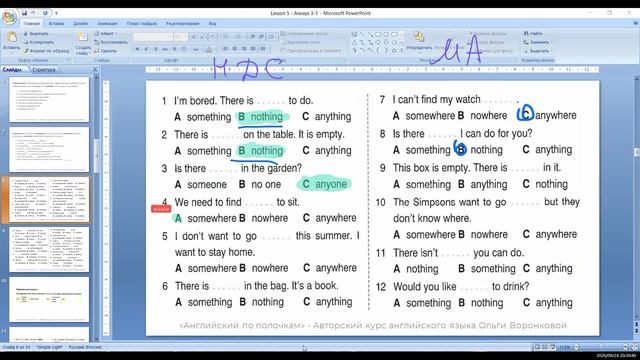
Task: Select the highlighted current slide thumbnail
Action: coord(49,200)
